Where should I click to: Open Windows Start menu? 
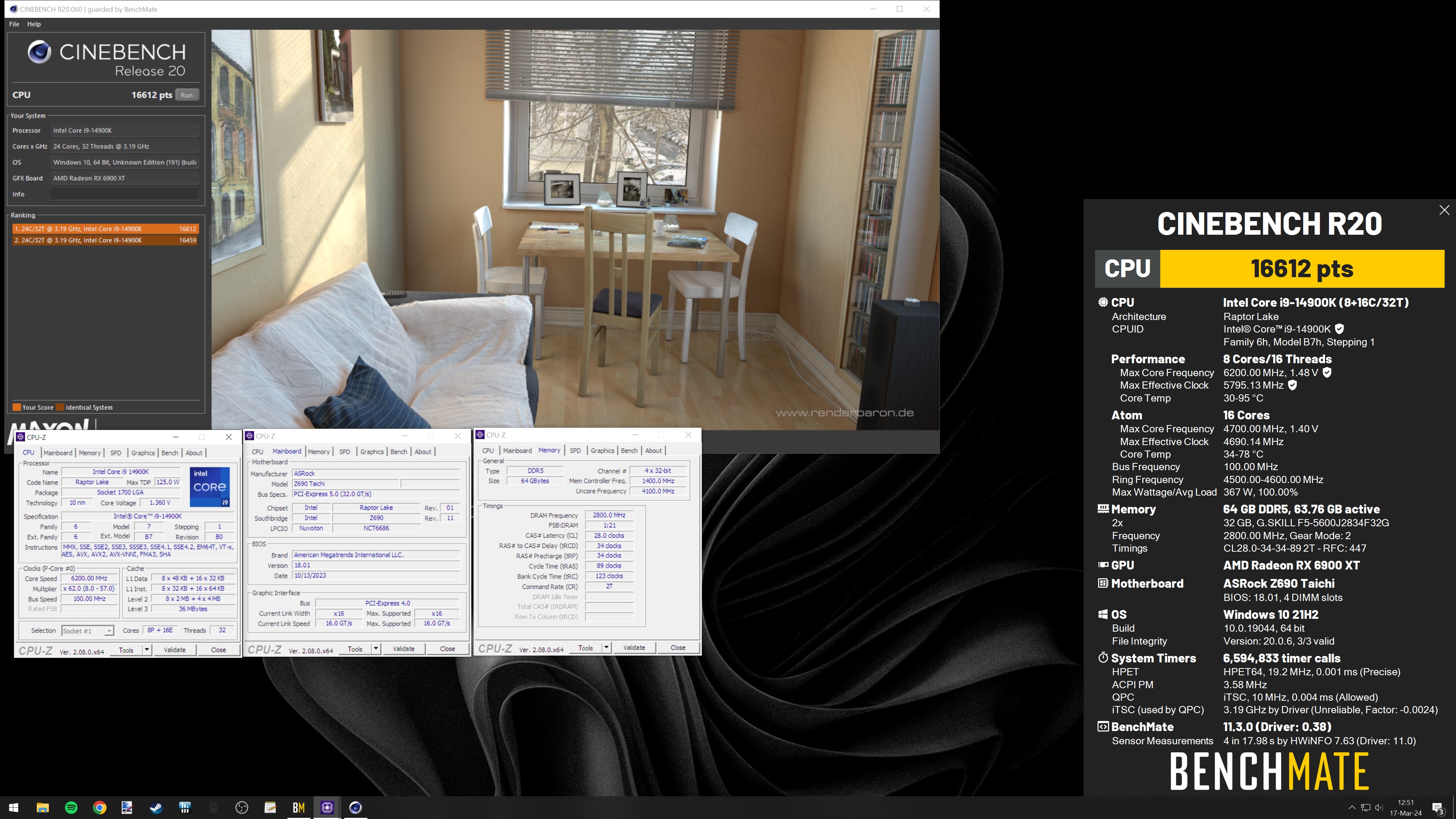(x=14, y=808)
